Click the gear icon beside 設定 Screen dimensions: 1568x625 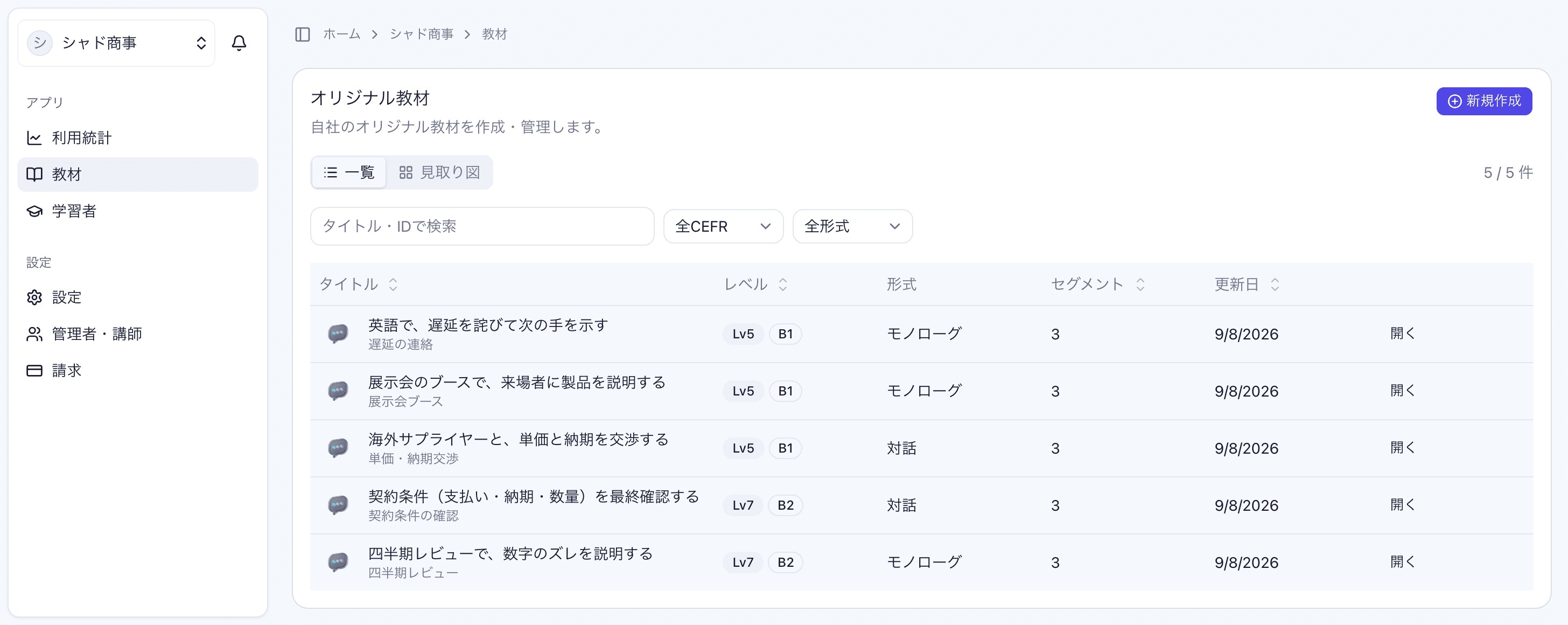[34, 297]
